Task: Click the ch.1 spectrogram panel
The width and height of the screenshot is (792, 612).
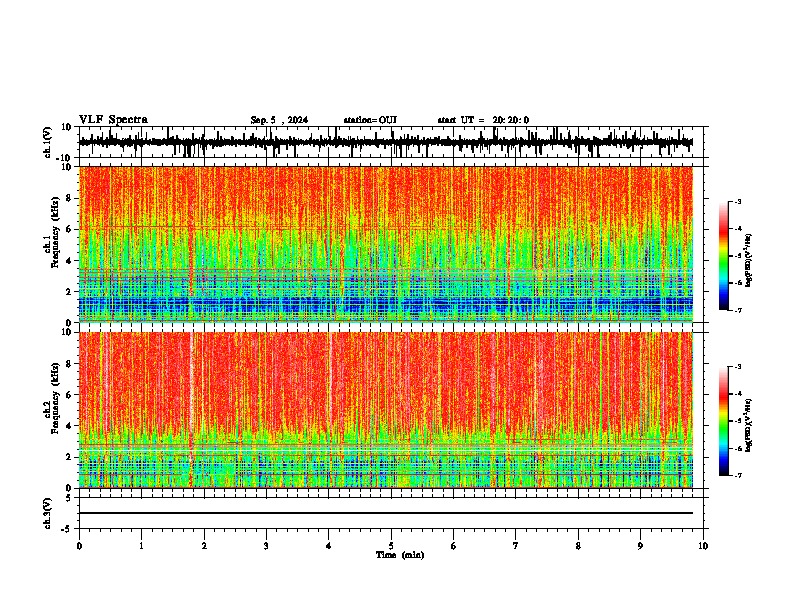Action: (385, 244)
